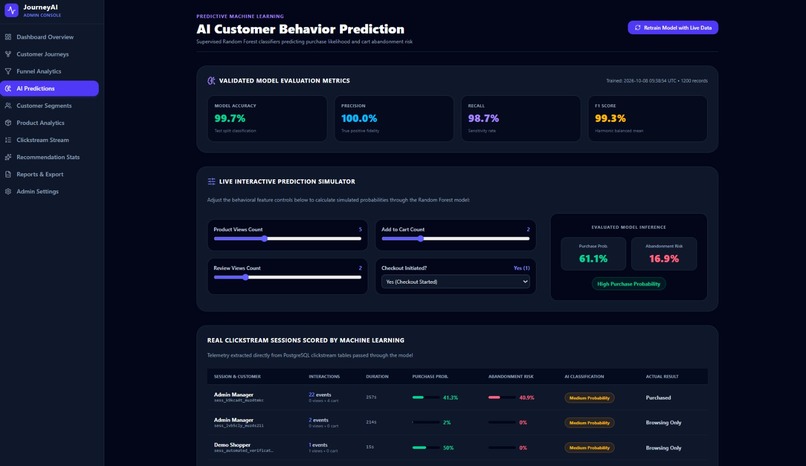Click Browsing Only in the Demo Shopper row

pyautogui.click(x=664, y=448)
